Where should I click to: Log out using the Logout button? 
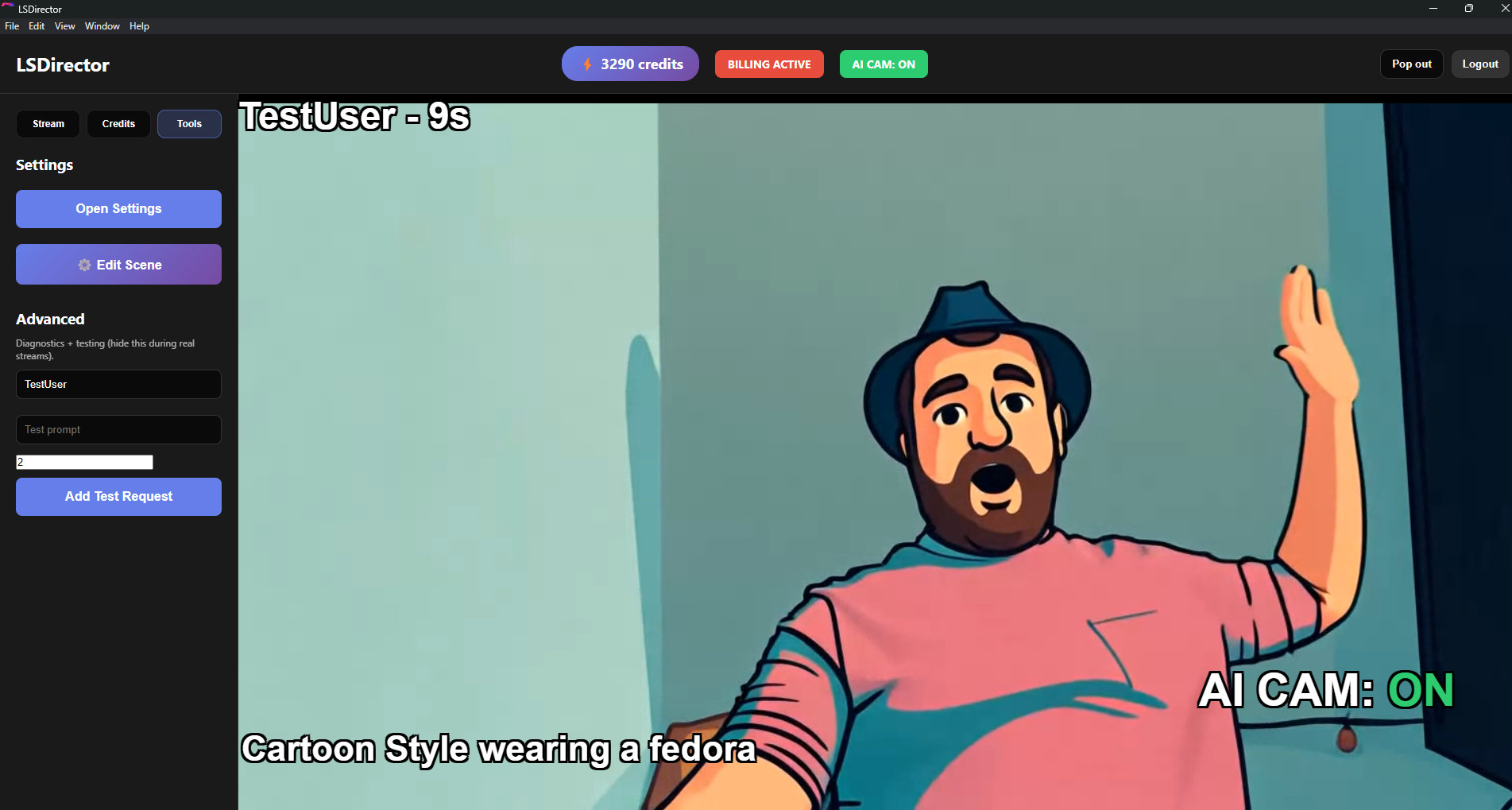pos(1479,64)
